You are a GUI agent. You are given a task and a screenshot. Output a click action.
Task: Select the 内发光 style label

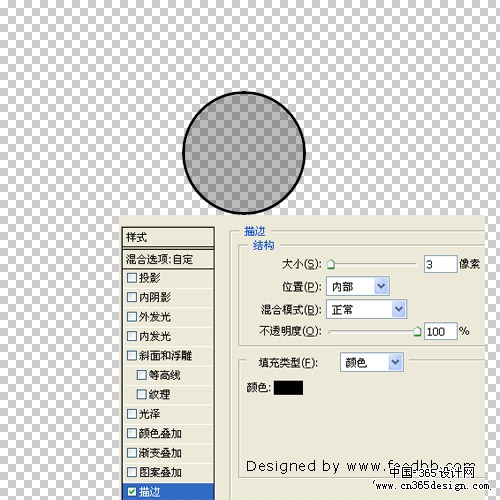(155, 336)
